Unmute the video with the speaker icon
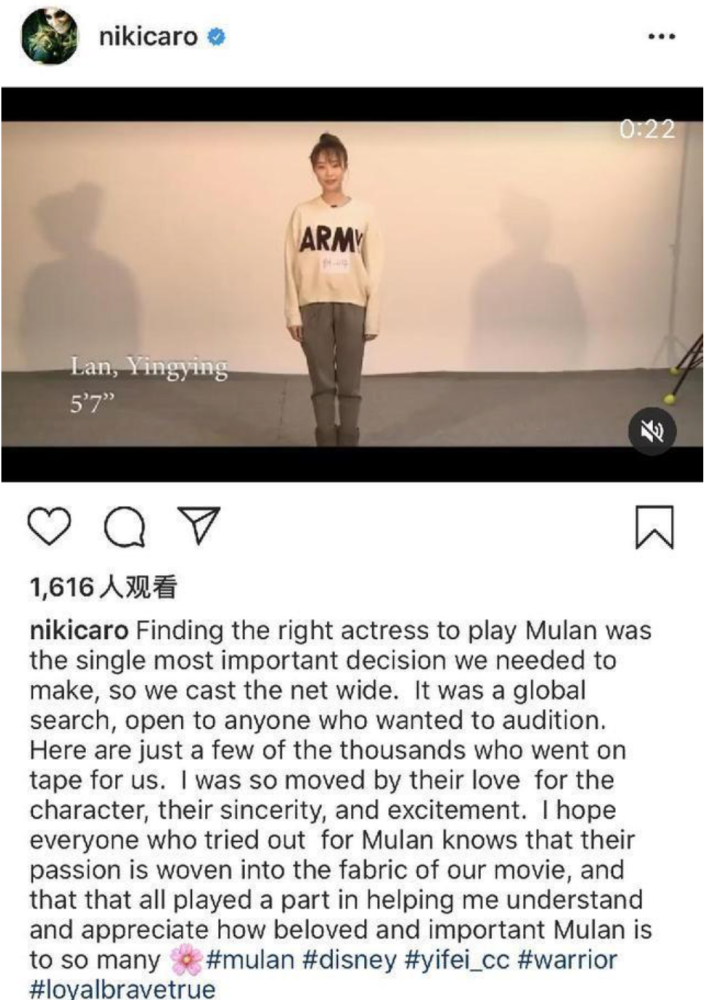706x1000 pixels. [651, 431]
